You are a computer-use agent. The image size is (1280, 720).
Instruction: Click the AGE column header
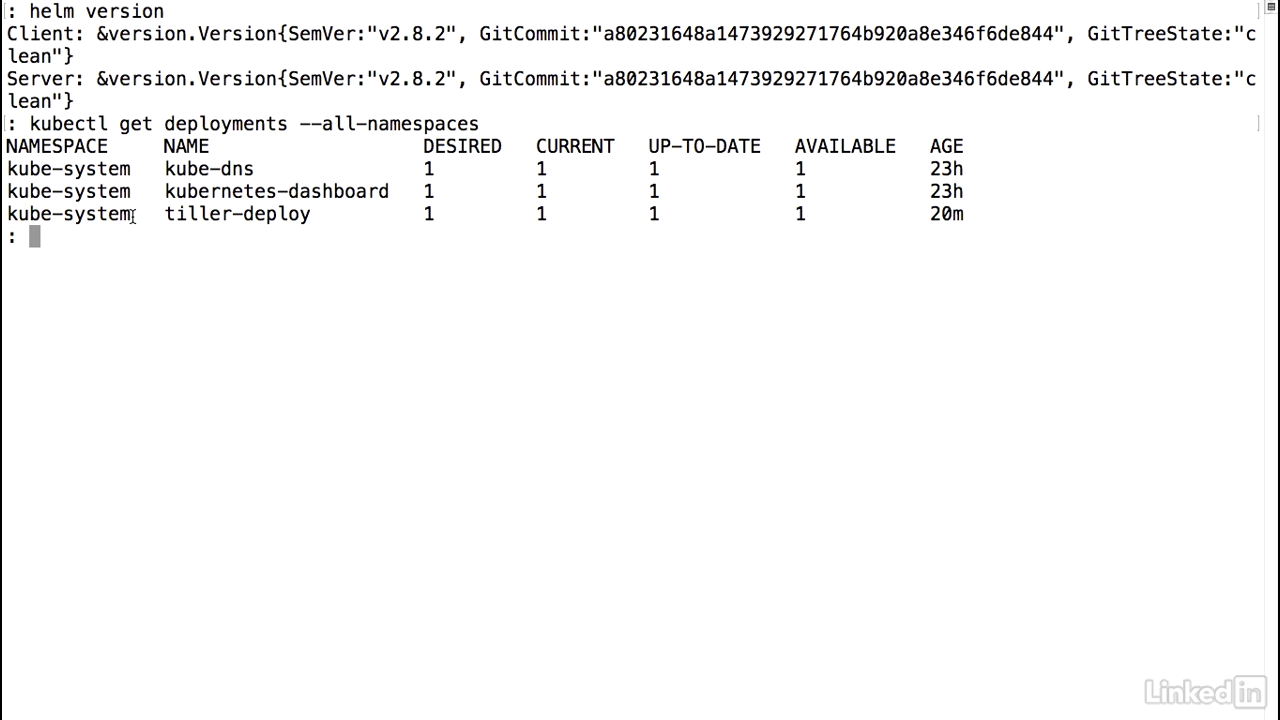pyautogui.click(x=946, y=146)
